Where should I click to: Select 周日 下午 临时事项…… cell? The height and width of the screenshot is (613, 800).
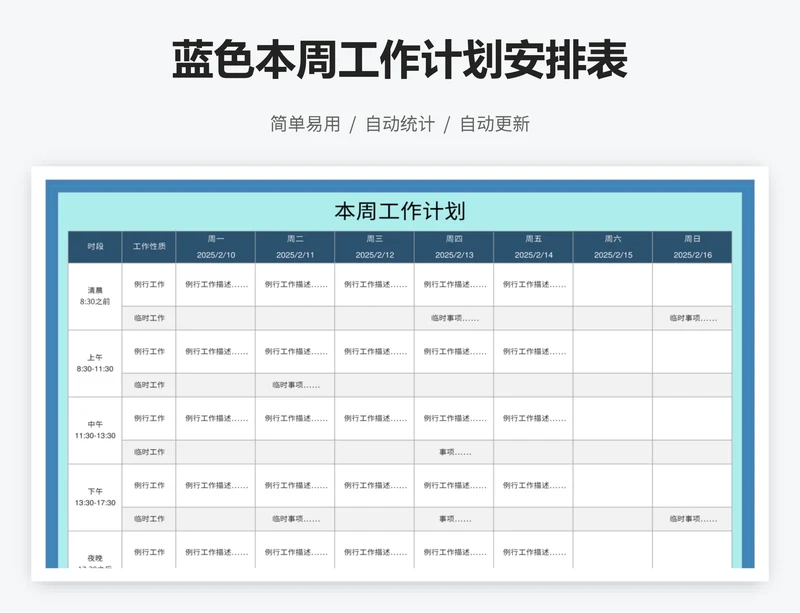point(692,519)
